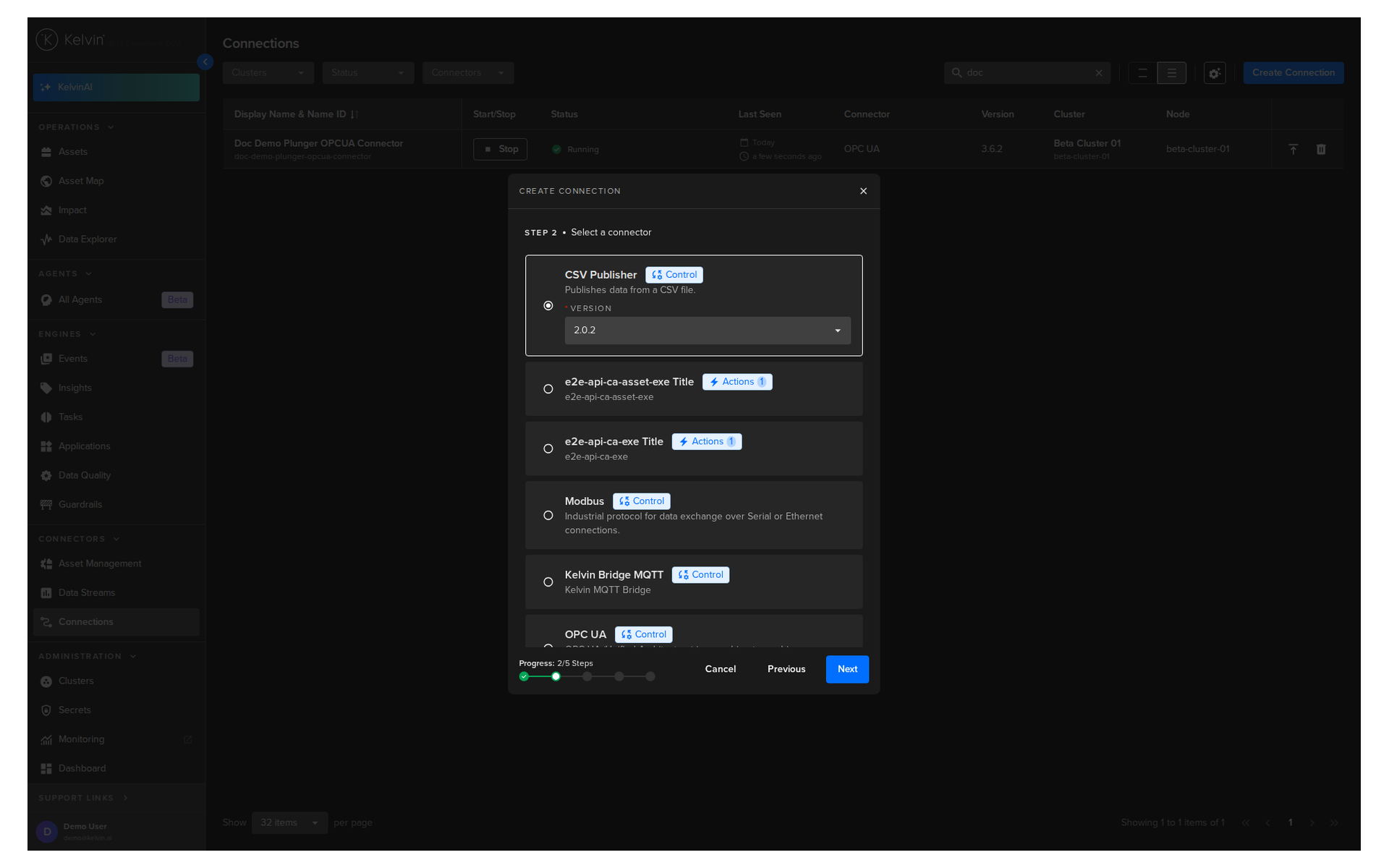Image resolution: width=1389 pixels, height=868 pixels.
Task: Delete the Doc Demo Plunger connection
Action: click(1321, 149)
